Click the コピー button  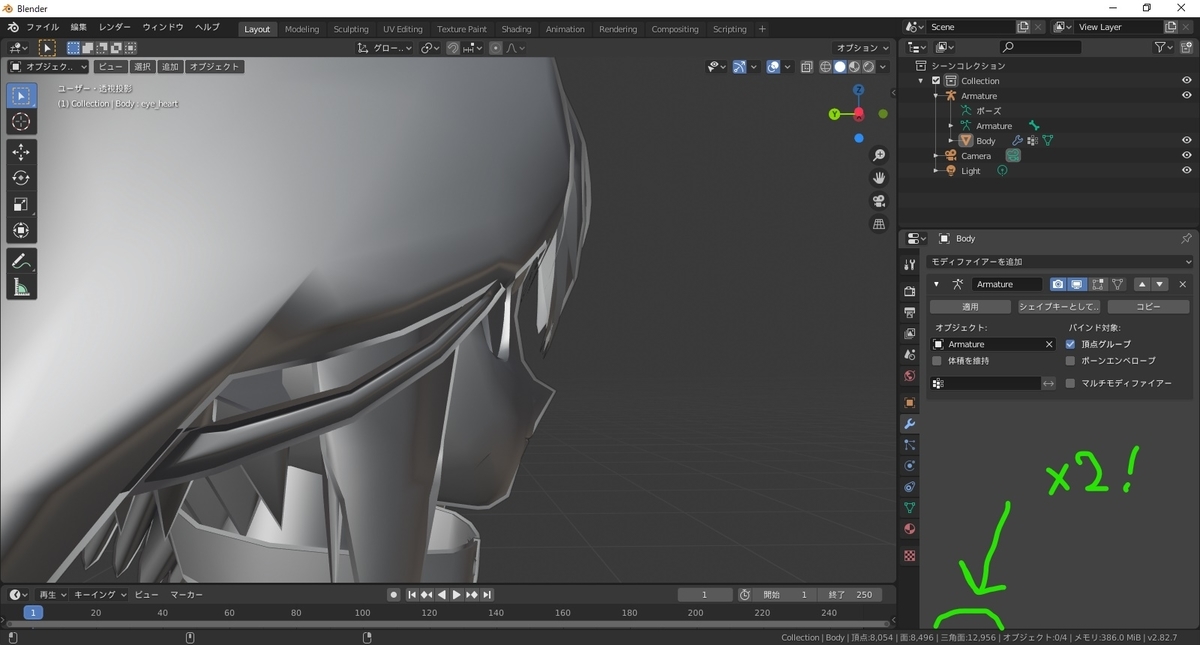pyautogui.click(x=1147, y=307)
